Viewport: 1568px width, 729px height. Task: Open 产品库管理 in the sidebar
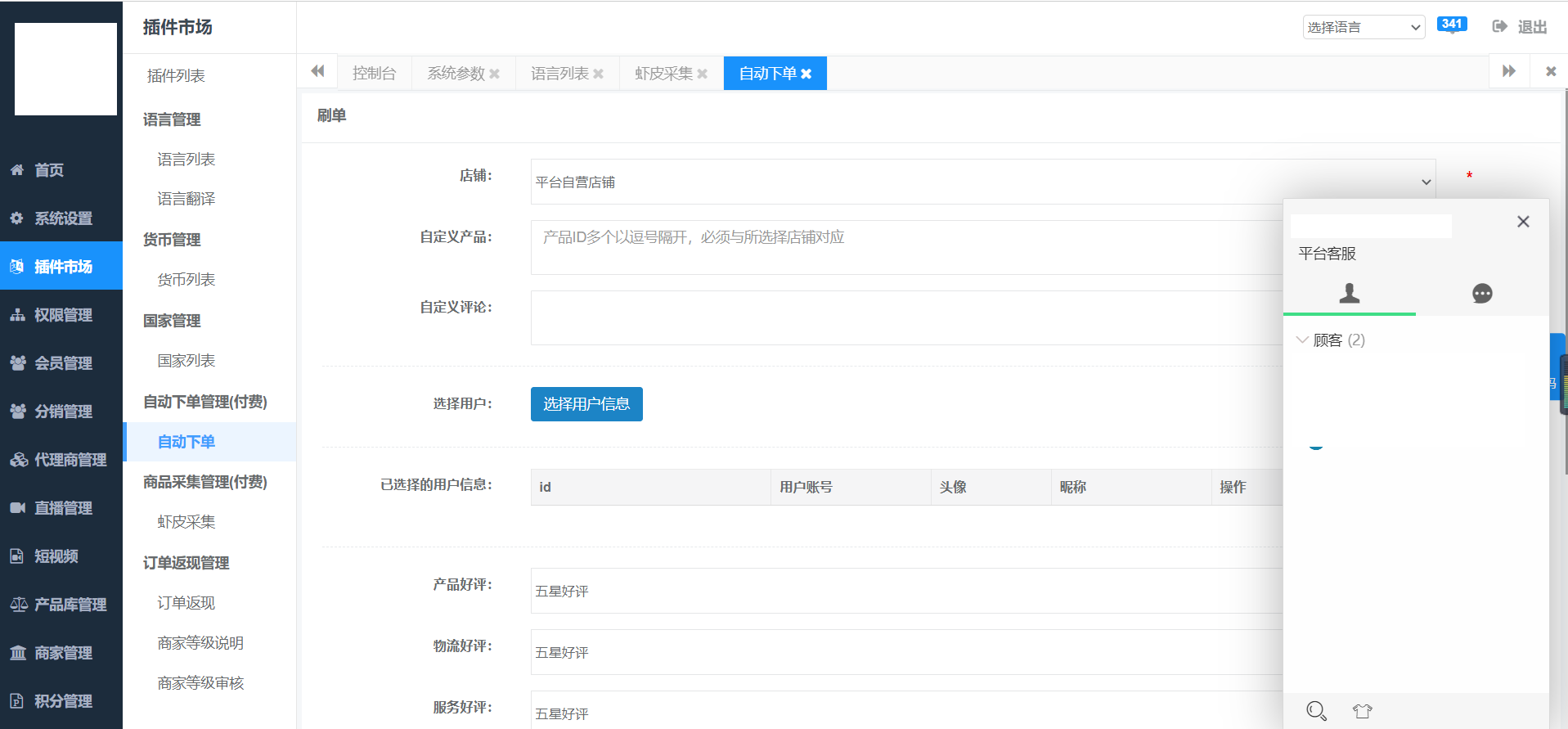[x=61, y=605]
